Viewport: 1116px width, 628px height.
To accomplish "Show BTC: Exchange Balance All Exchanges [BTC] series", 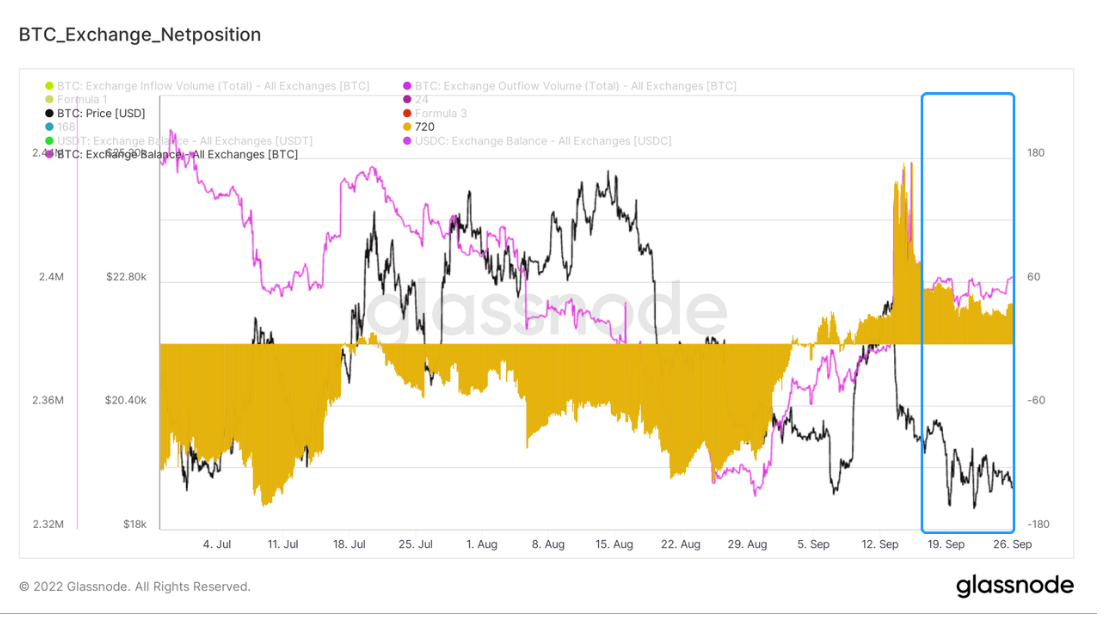I will click(177, 154).
